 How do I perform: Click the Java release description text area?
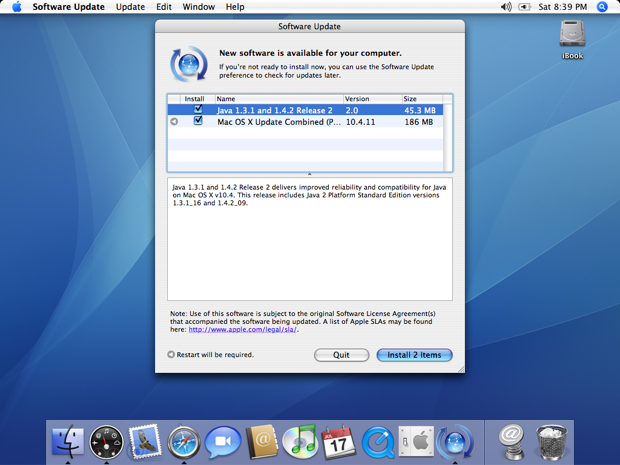[x=310, y=239]
